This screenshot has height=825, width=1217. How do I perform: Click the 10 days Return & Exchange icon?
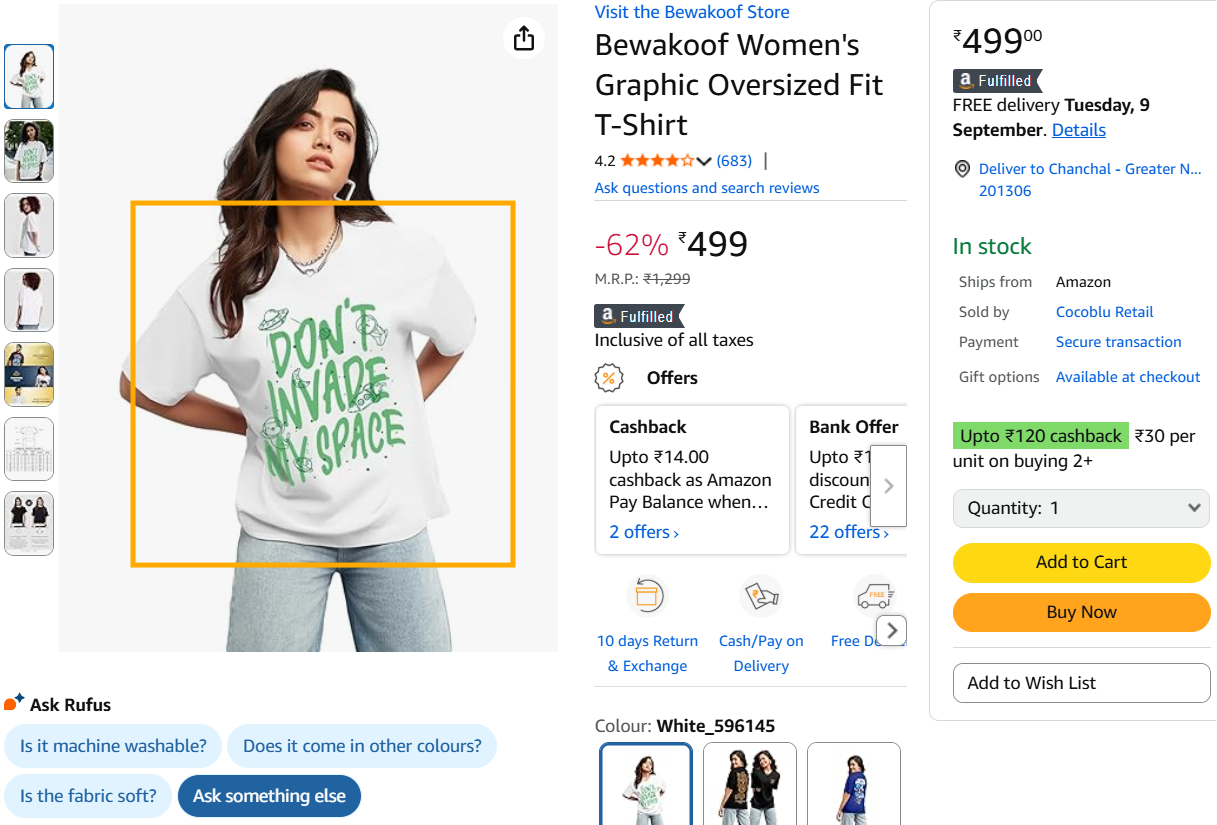point(647,597)
